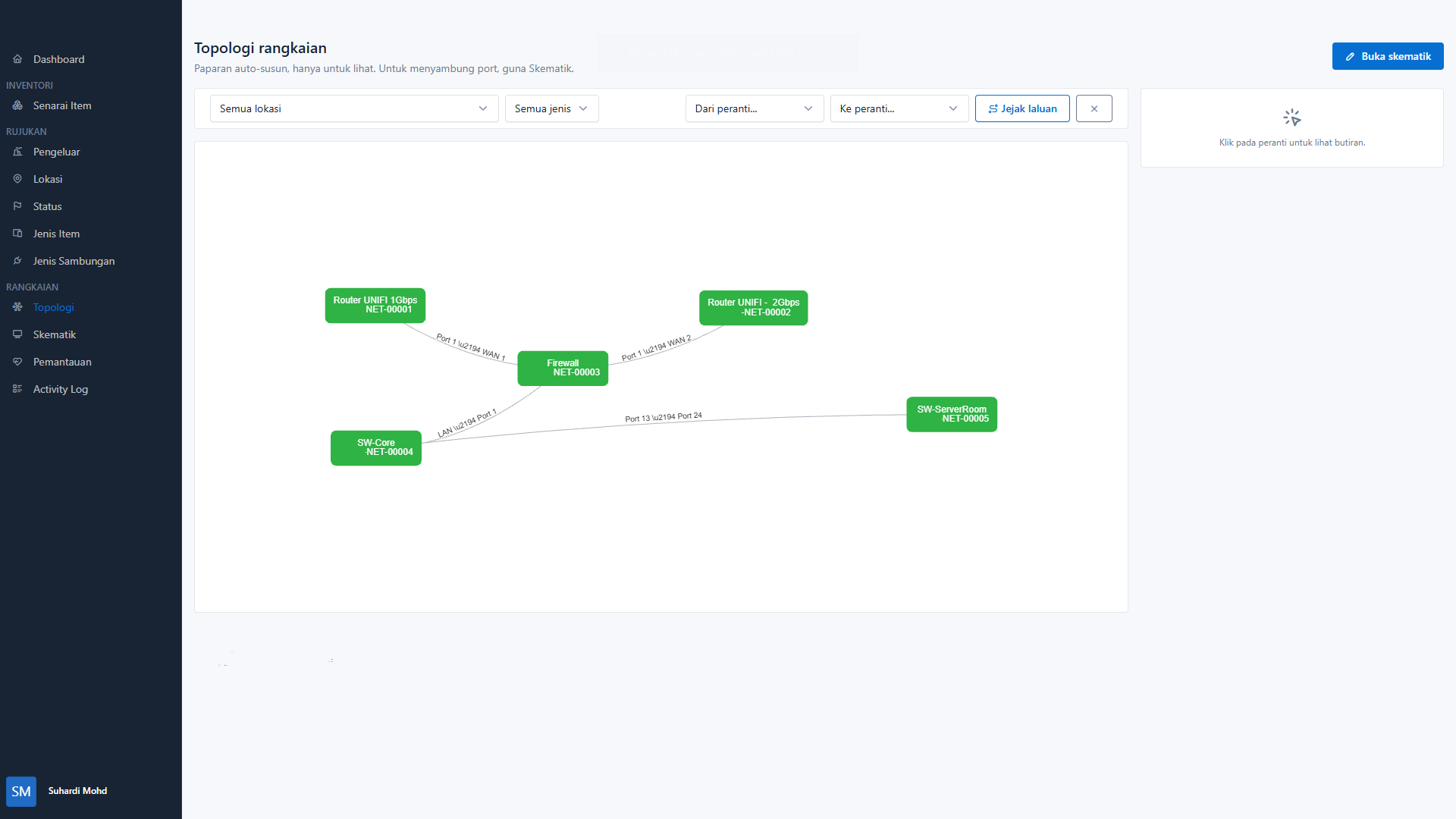
Task: Select the SW-ServerRoom NET-00005 node
Action: point(952,415)
